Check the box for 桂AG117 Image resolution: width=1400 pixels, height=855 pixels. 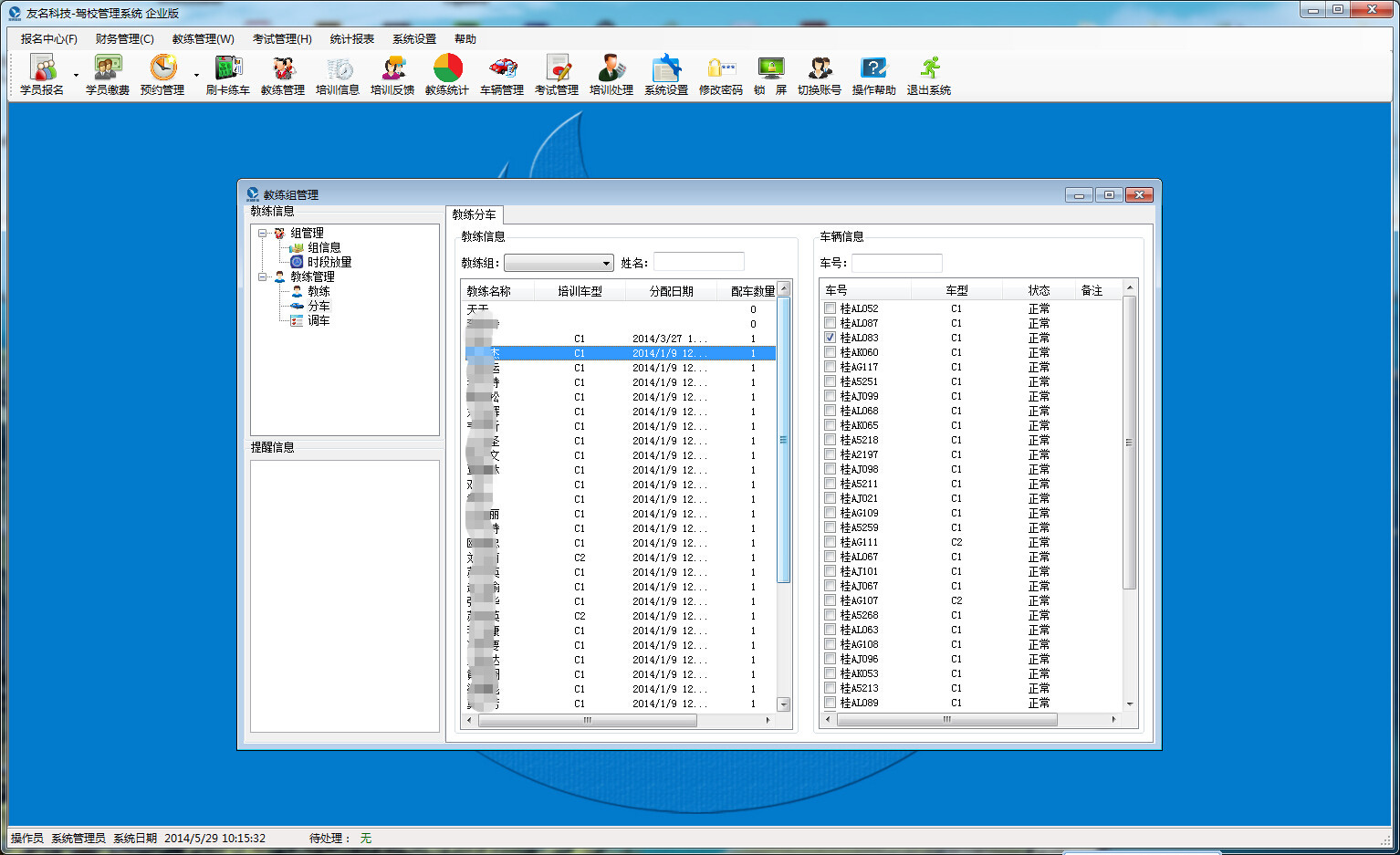click(830, 367)
